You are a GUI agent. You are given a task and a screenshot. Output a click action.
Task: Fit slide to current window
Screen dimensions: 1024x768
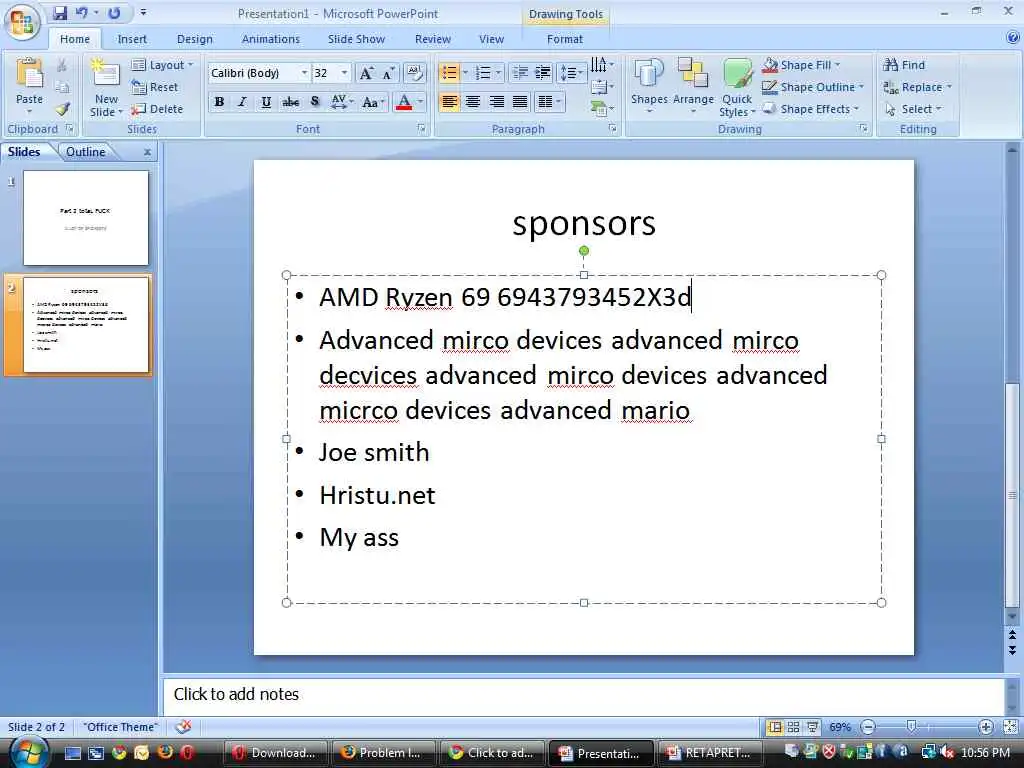tap(1010, 727)
